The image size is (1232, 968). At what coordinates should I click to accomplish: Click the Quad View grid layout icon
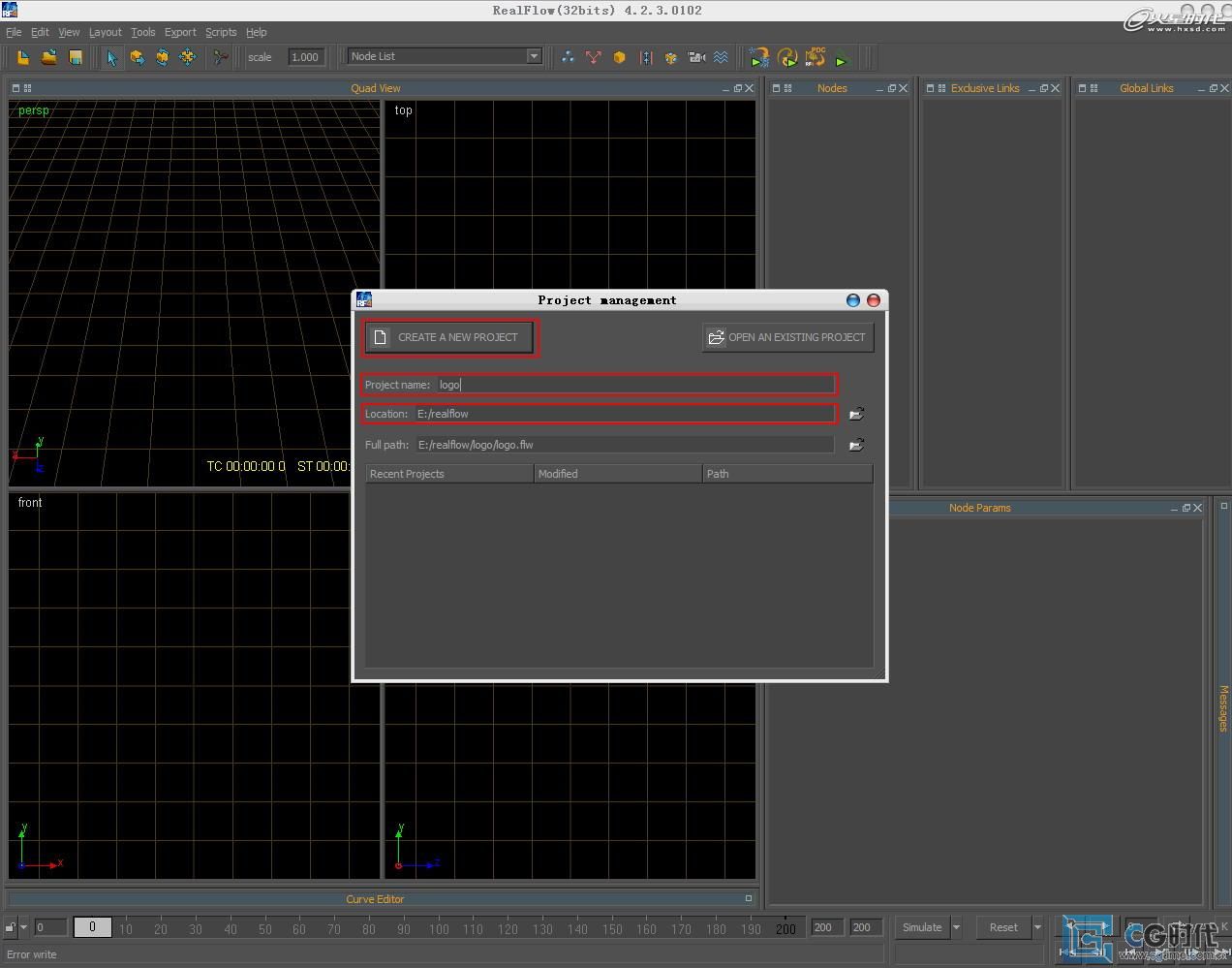27,88
